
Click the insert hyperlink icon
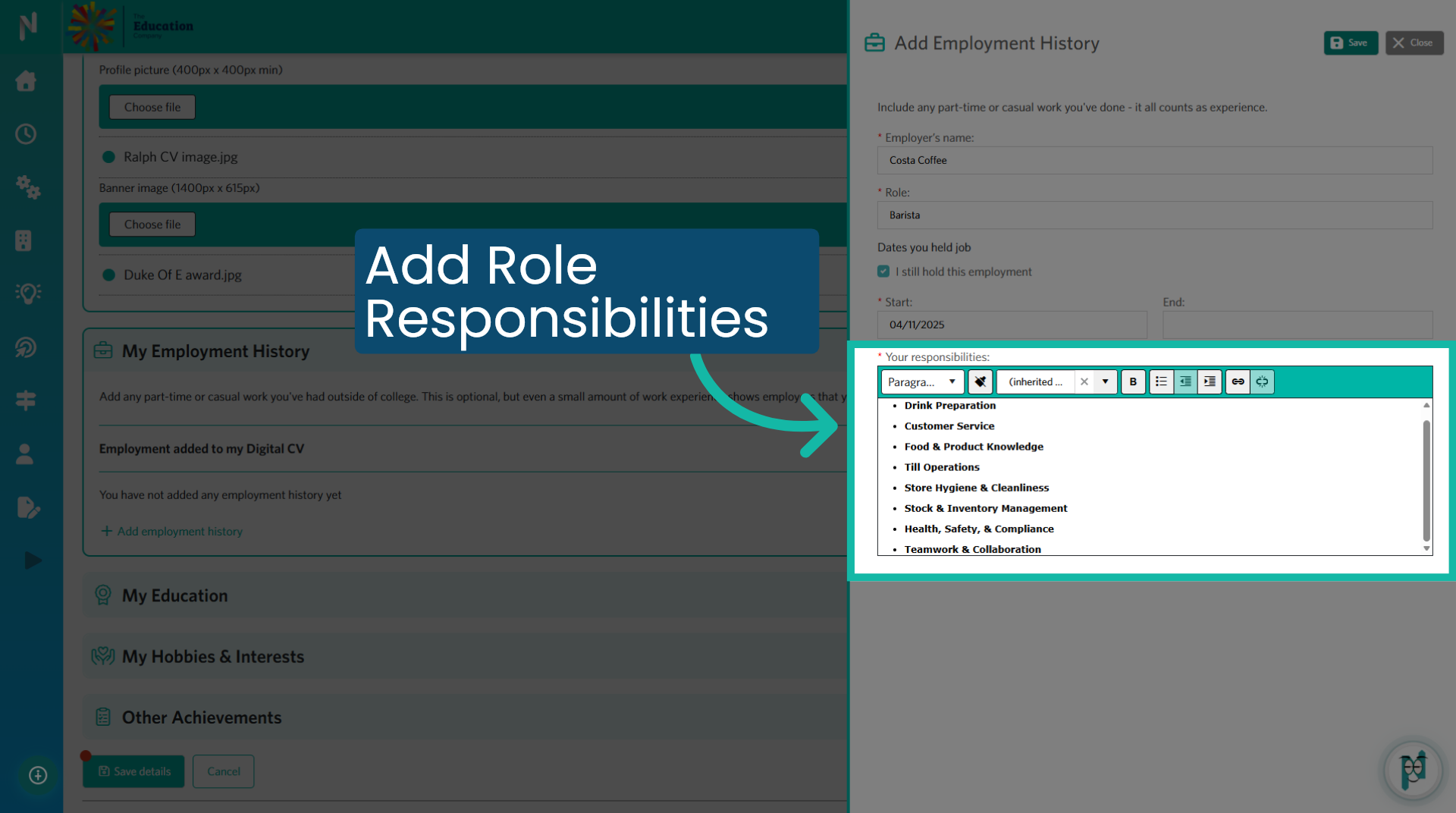[1238, 381]
